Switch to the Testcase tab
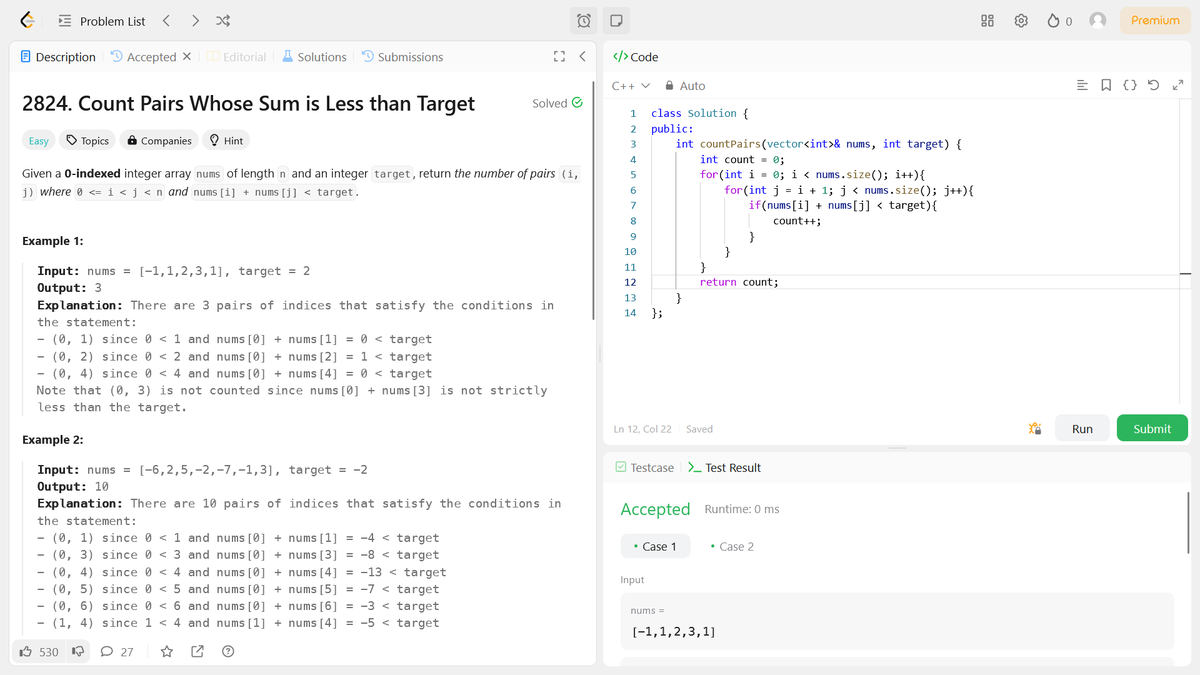The width and height of the screenshot is (1200, 675). point(644,467)
